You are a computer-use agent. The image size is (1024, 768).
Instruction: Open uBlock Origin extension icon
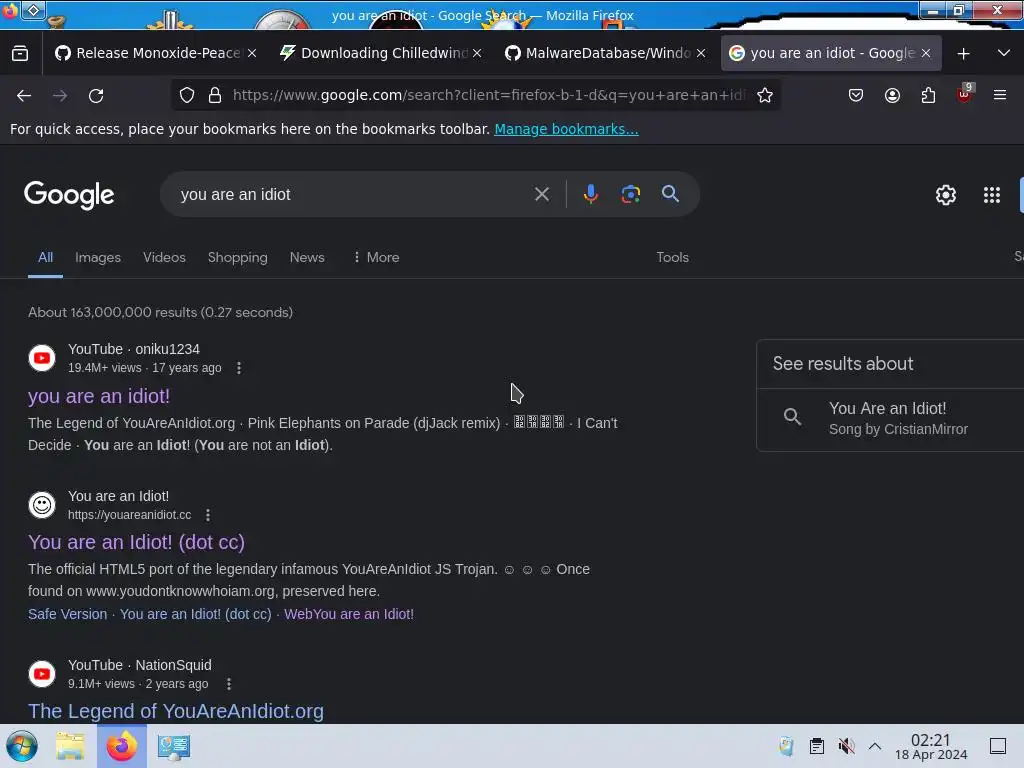point(965,94)
